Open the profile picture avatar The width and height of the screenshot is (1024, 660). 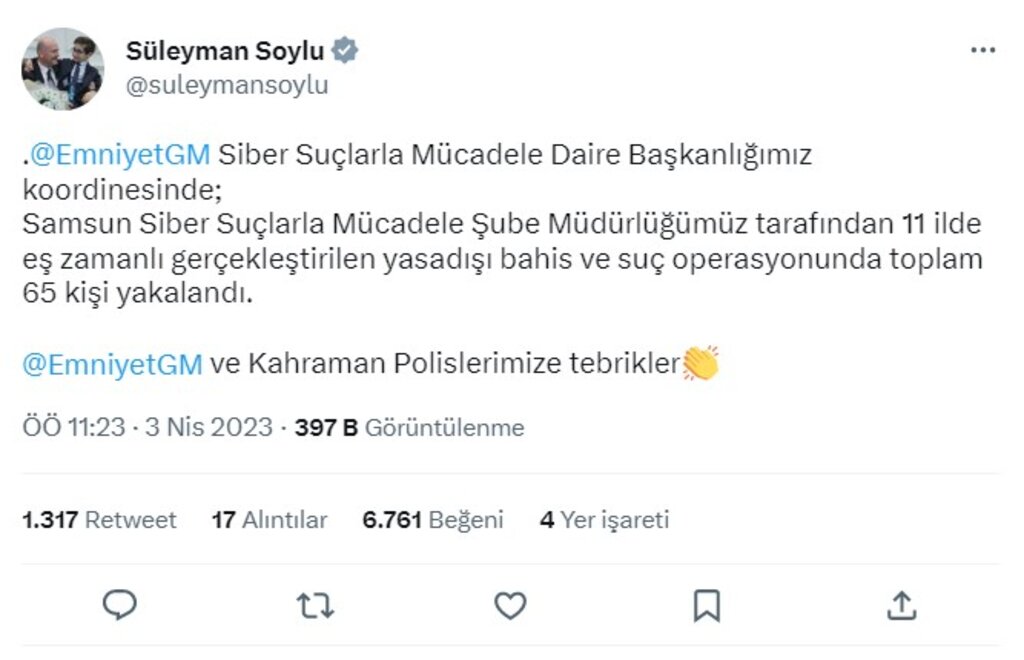(63, 68)
